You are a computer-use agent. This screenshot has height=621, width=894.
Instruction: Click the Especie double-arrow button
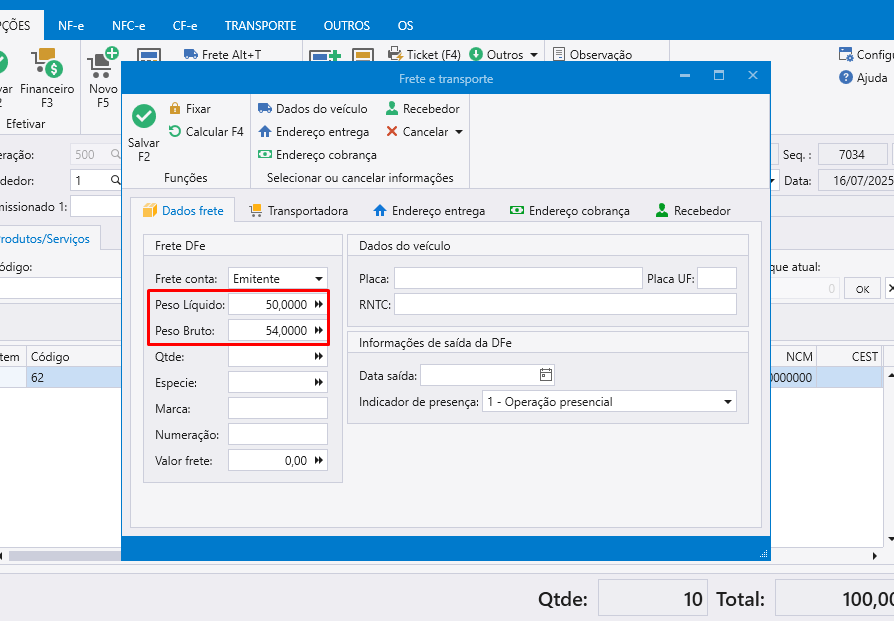tap(319, 383)
